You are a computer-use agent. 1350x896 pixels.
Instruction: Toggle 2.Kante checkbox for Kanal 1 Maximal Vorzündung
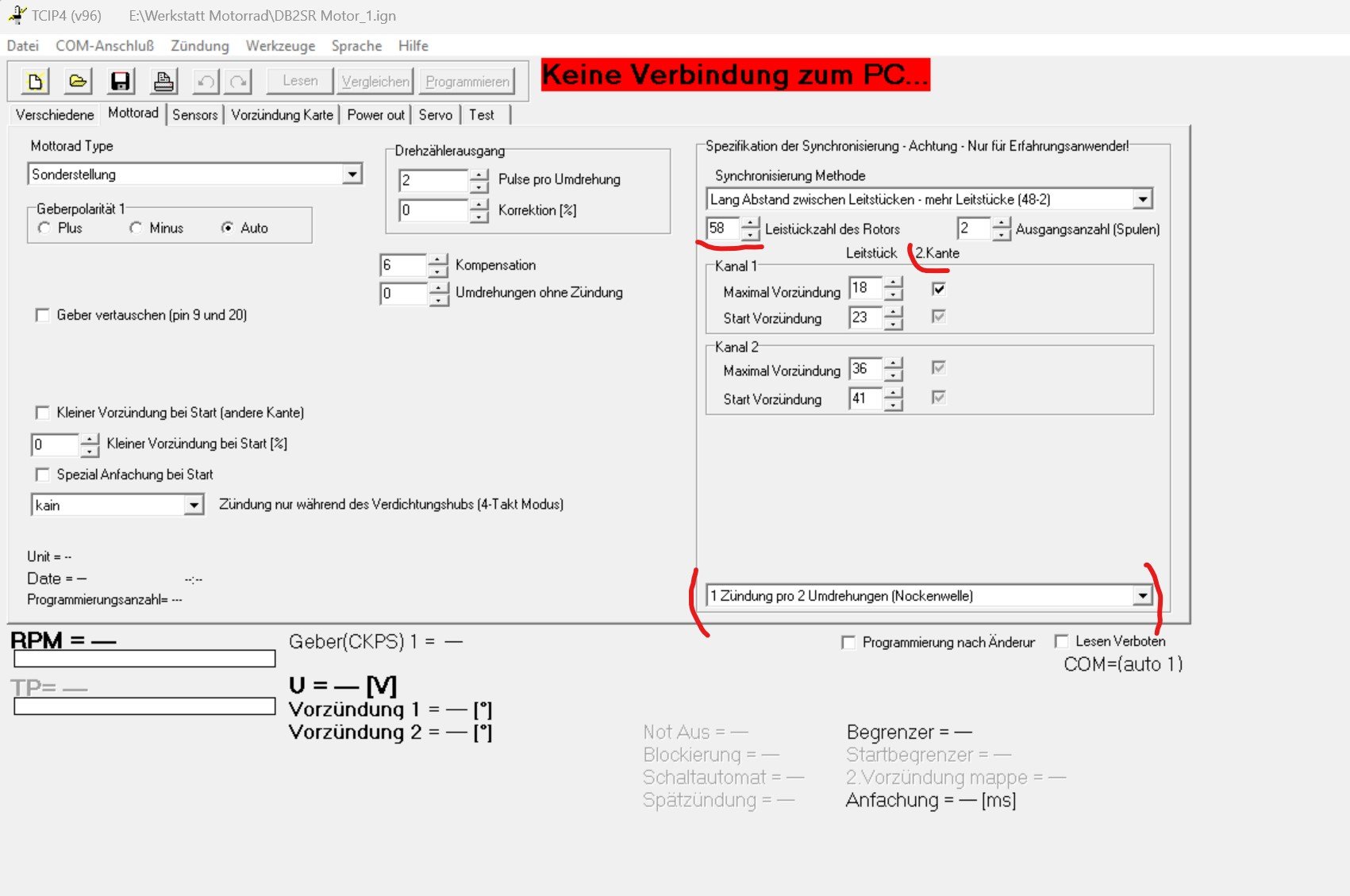tap(939, 289)
